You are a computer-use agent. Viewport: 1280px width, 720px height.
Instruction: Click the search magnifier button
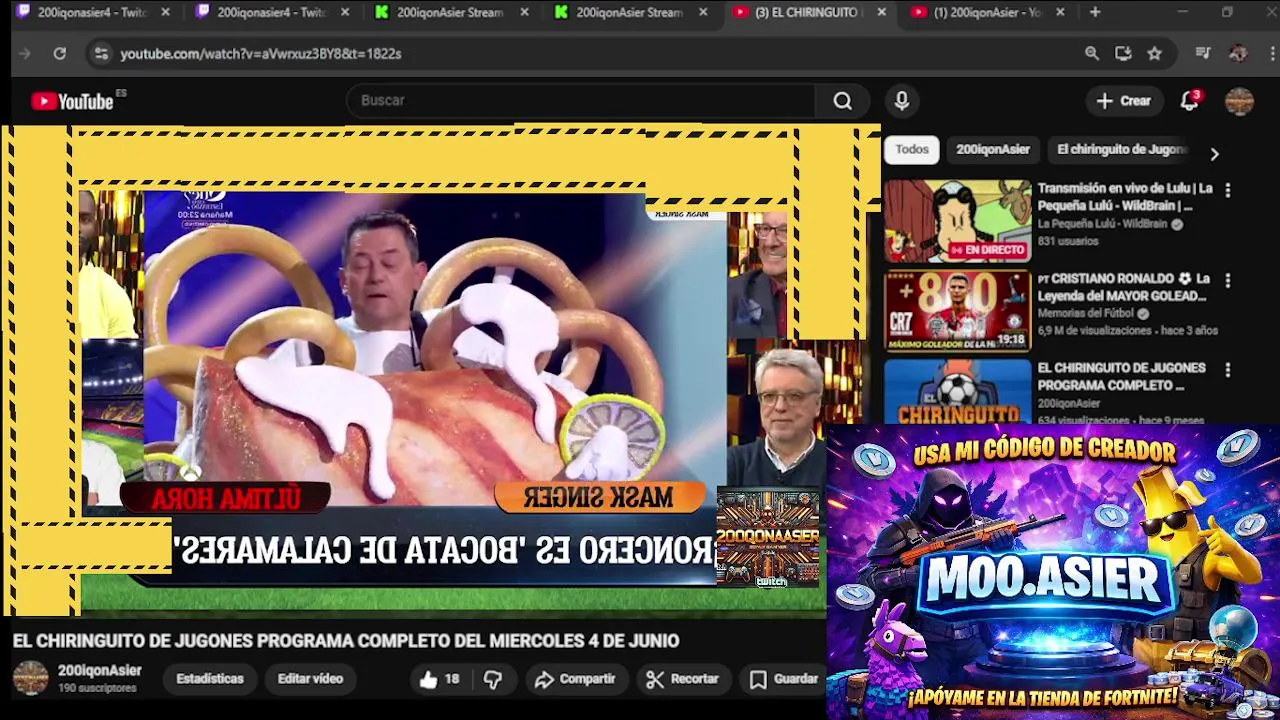point(843,101)
